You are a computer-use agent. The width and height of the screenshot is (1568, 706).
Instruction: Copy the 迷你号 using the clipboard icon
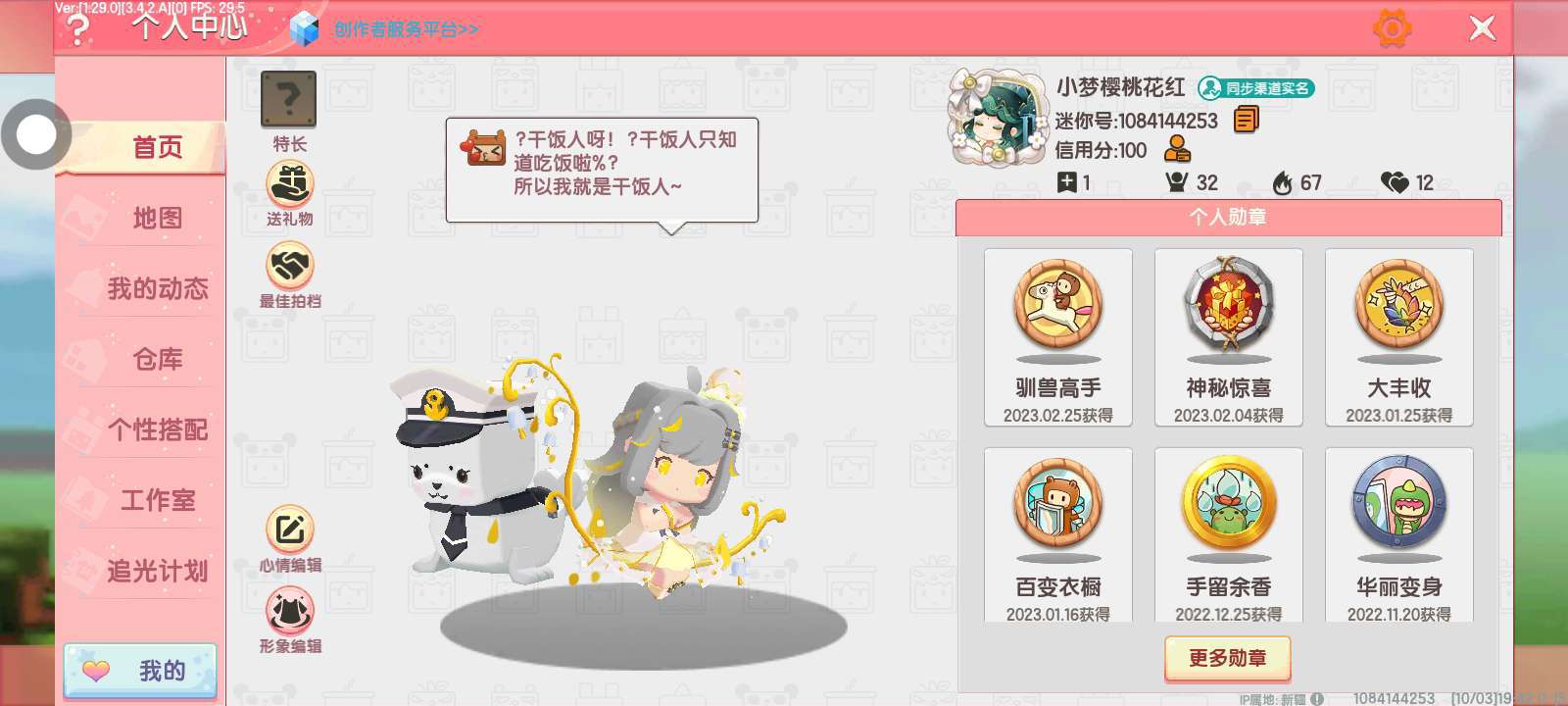click(1246, 120)
